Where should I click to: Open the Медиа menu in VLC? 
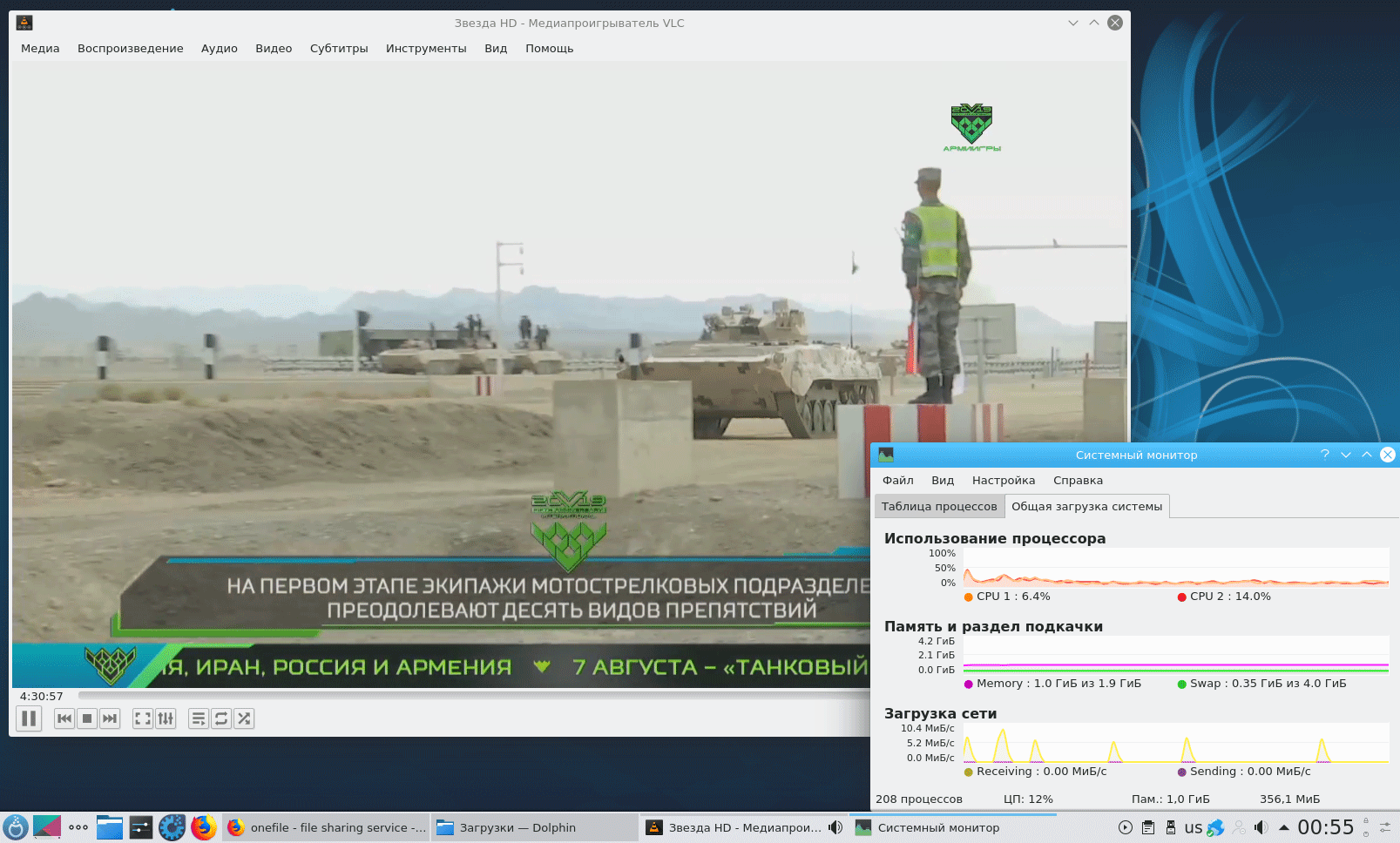click(x=40, y=49)
